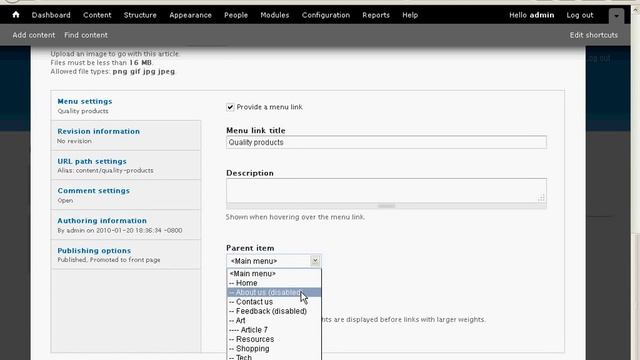Select -- Shopping parent option
This screenshot has height=360, width=640.
point(274,349)
